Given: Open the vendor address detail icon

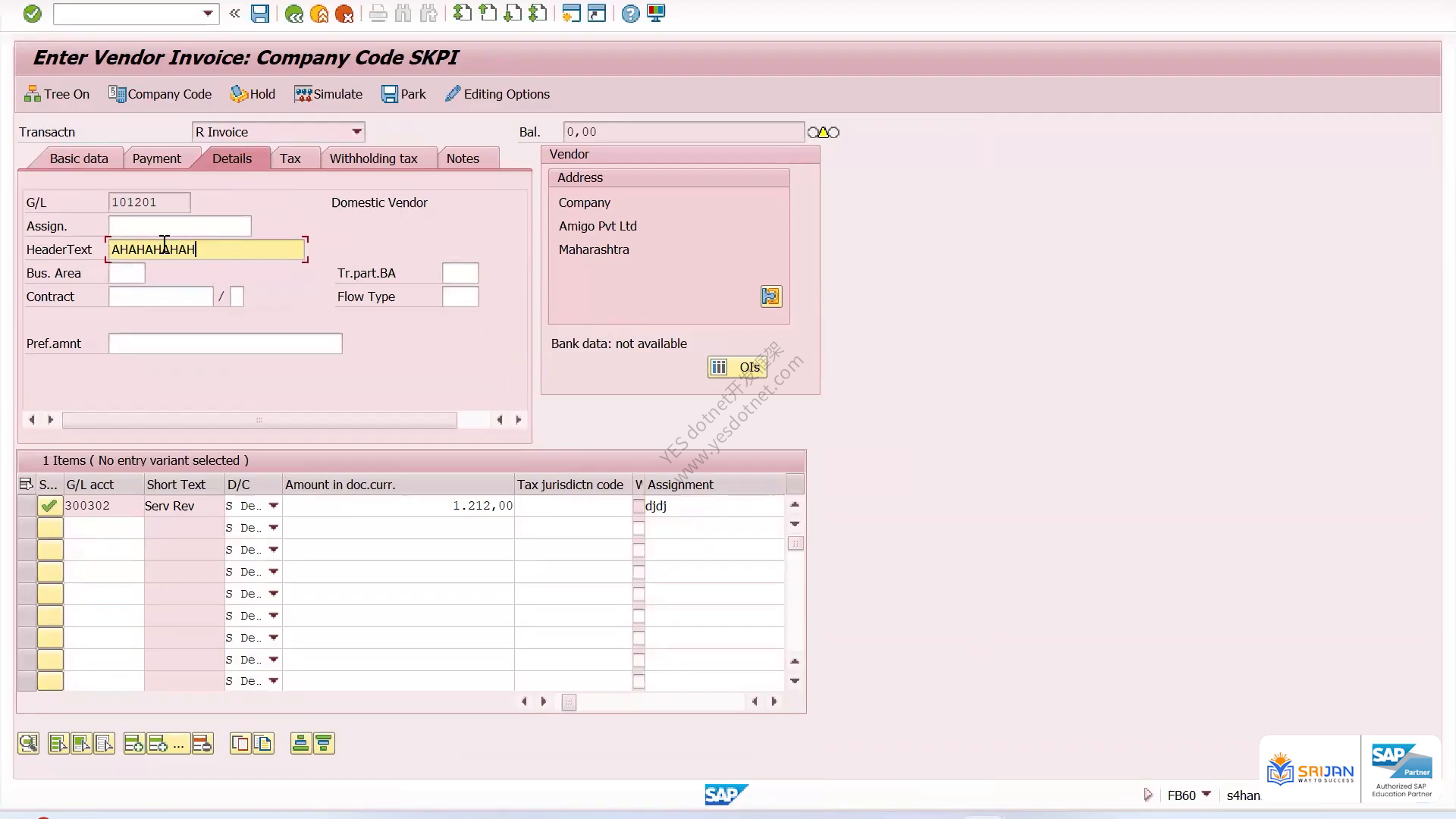Looking at the screenshot, I should click(x=770, y=297).
